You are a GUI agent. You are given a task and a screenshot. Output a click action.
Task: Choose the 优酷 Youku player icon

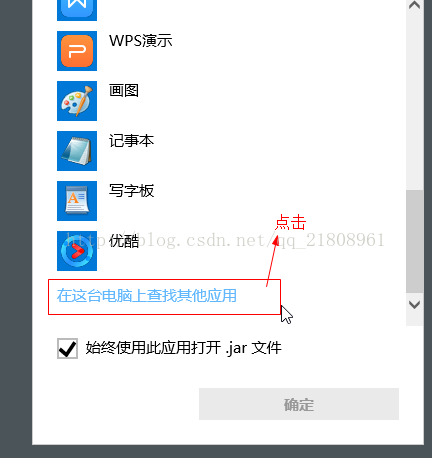pyautogui.click(x=77, y=251)
